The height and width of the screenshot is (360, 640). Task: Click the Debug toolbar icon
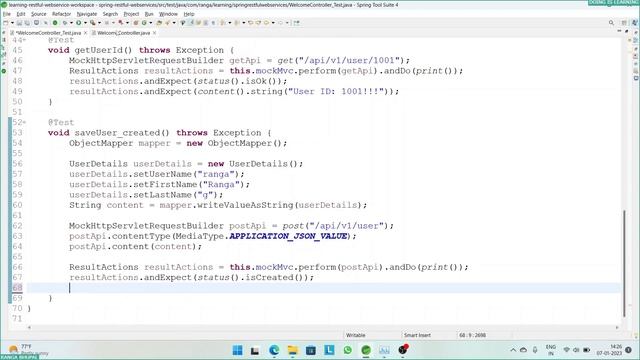(65, 23)
